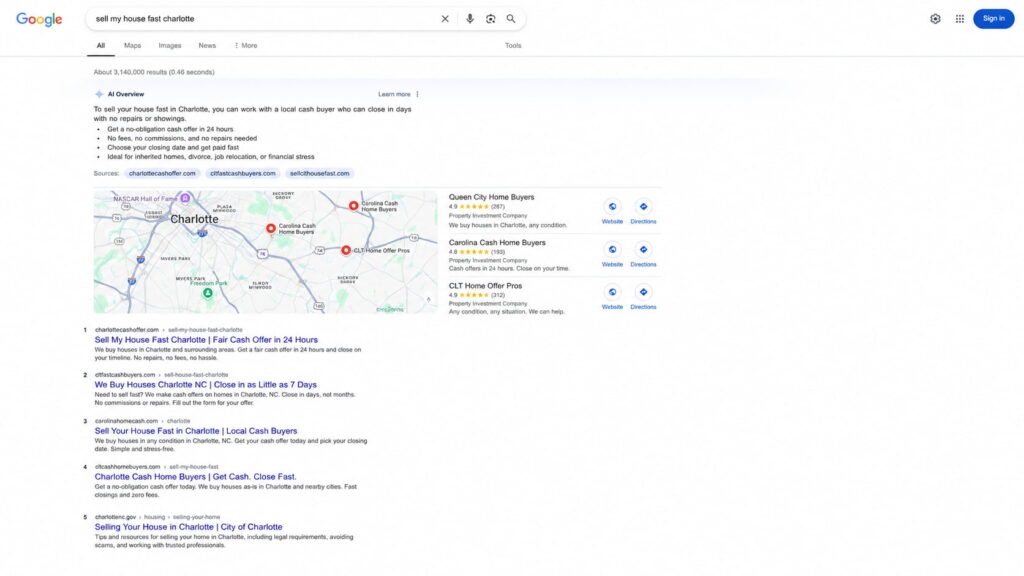Image resolution: width=1024 pixels, height=576 pixels.
Task: Open source chip sellclthousefast.com
Action: (319, 174)
